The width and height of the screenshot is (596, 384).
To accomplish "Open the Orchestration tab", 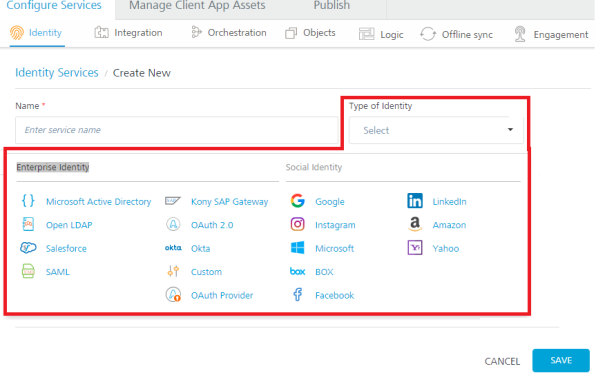I will [229, 33].
